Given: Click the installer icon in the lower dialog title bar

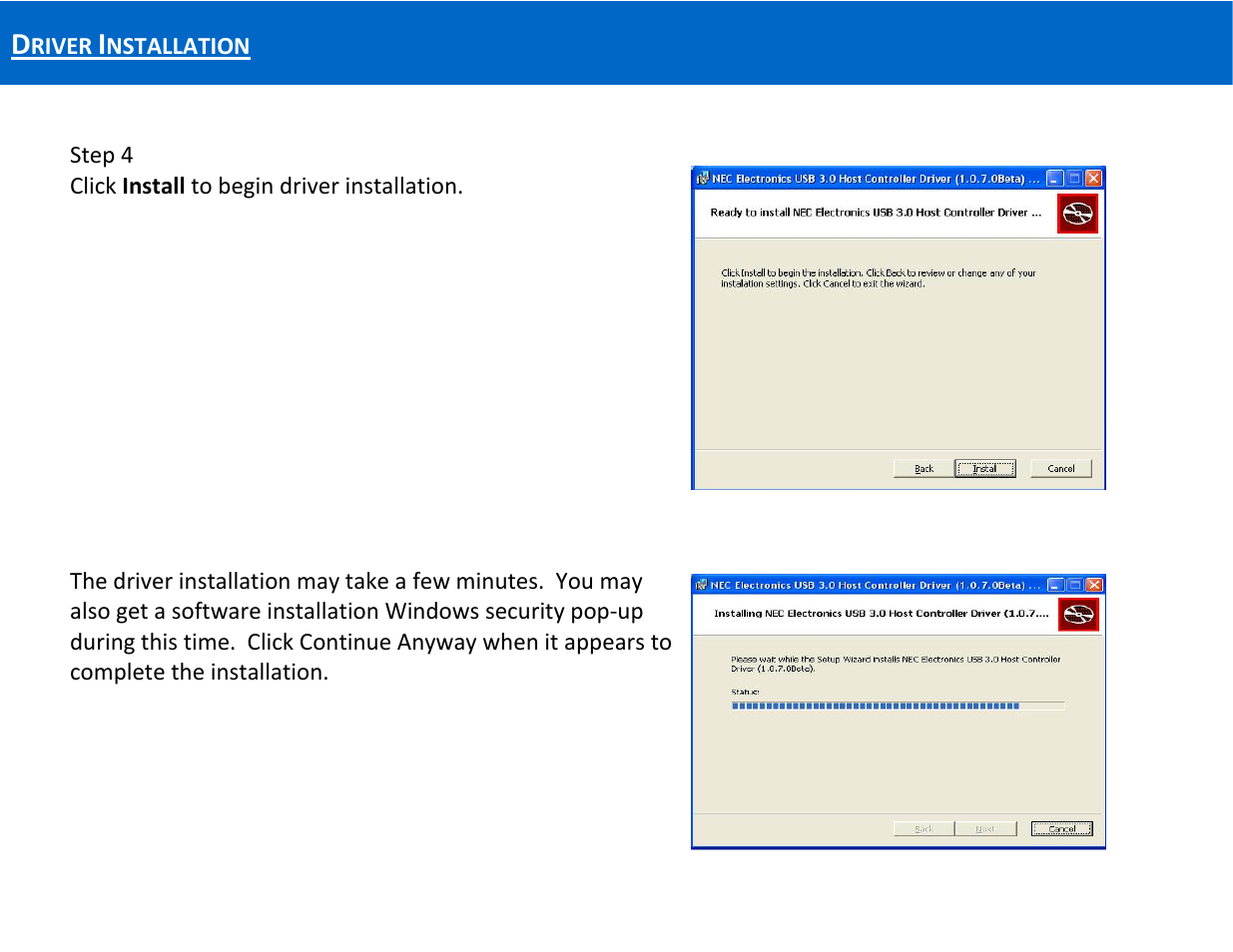Looking at the screenshot, I should pyautogui.click(x=702, y=585).
